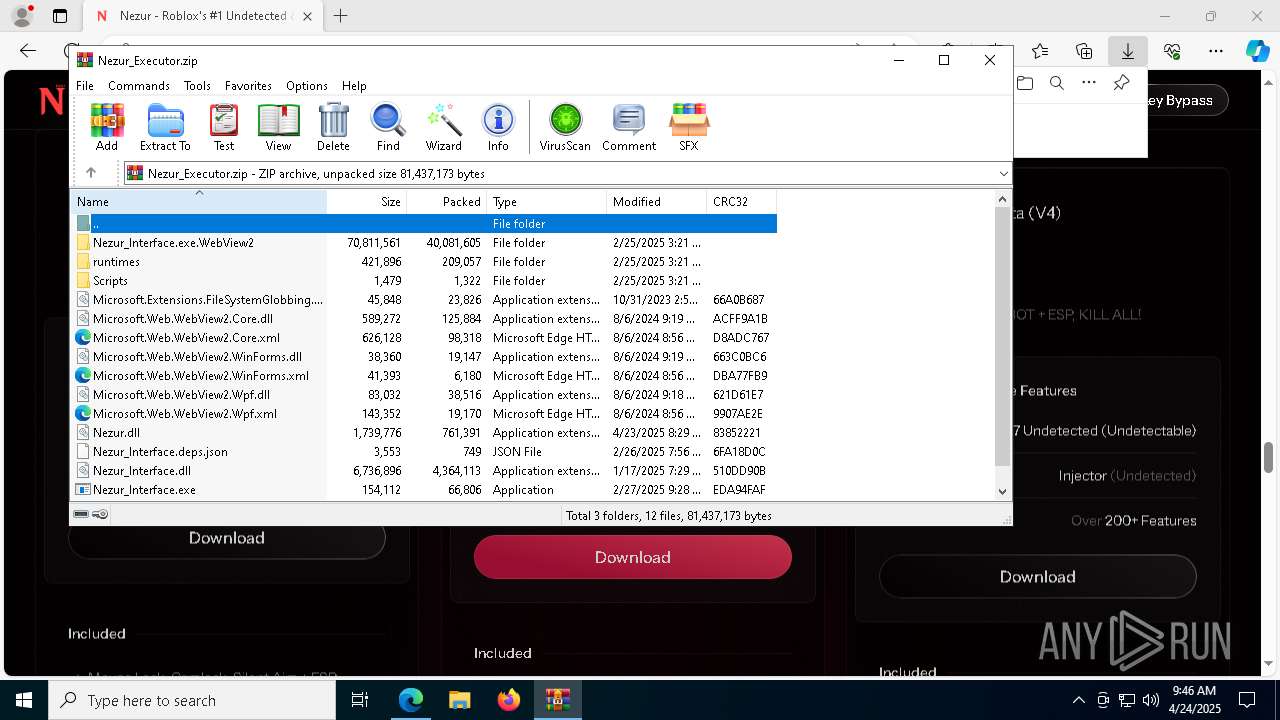Screen dimensions: 1280x720
Task: Click the Extract To toolbar icon
Action: [165, 127]
